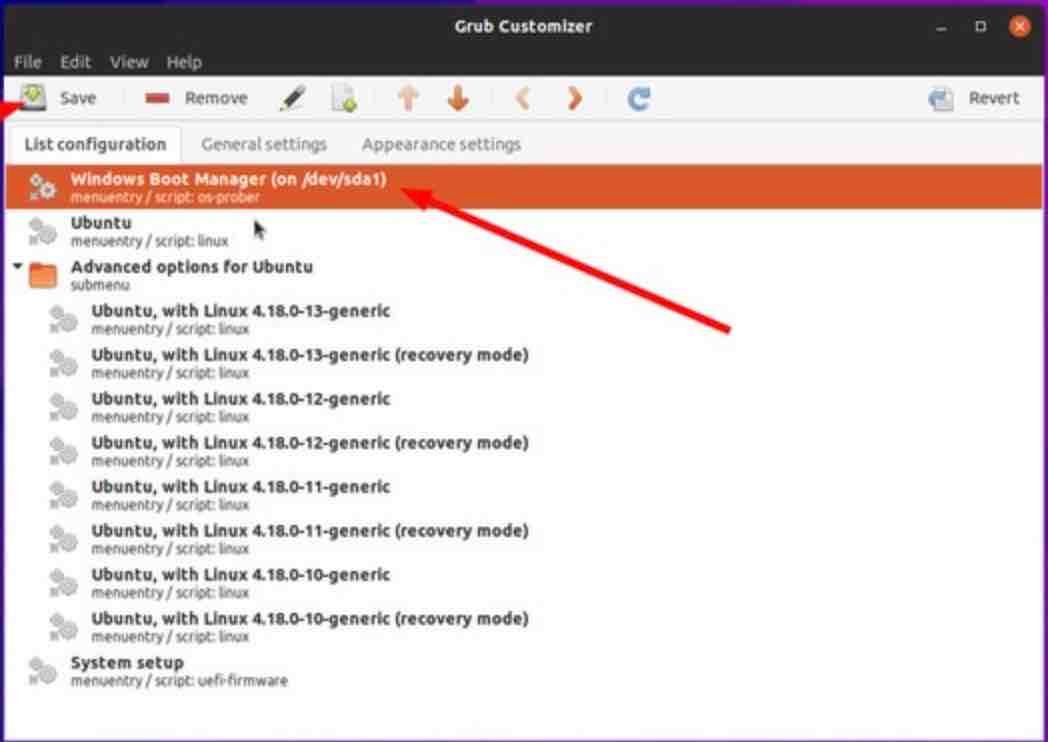Open the File menu
Screen dimensions: 1048x742
pos(27,62)
